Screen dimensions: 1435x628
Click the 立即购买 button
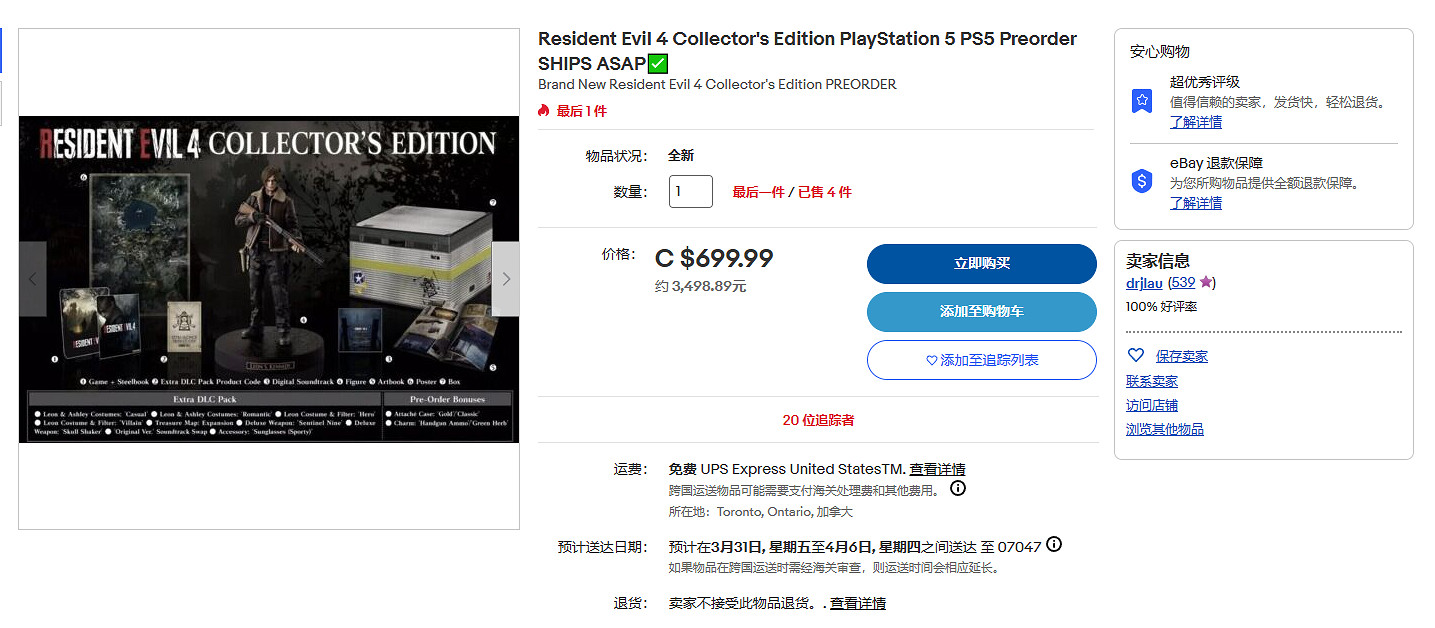click(981, 264)
